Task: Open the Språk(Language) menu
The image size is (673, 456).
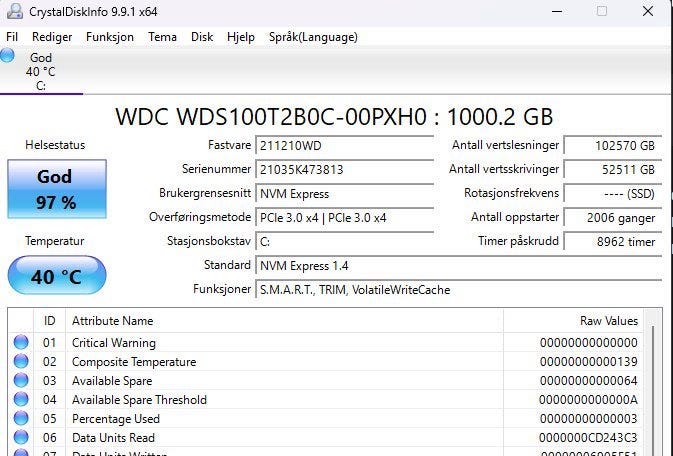Action: pos(313,37)
